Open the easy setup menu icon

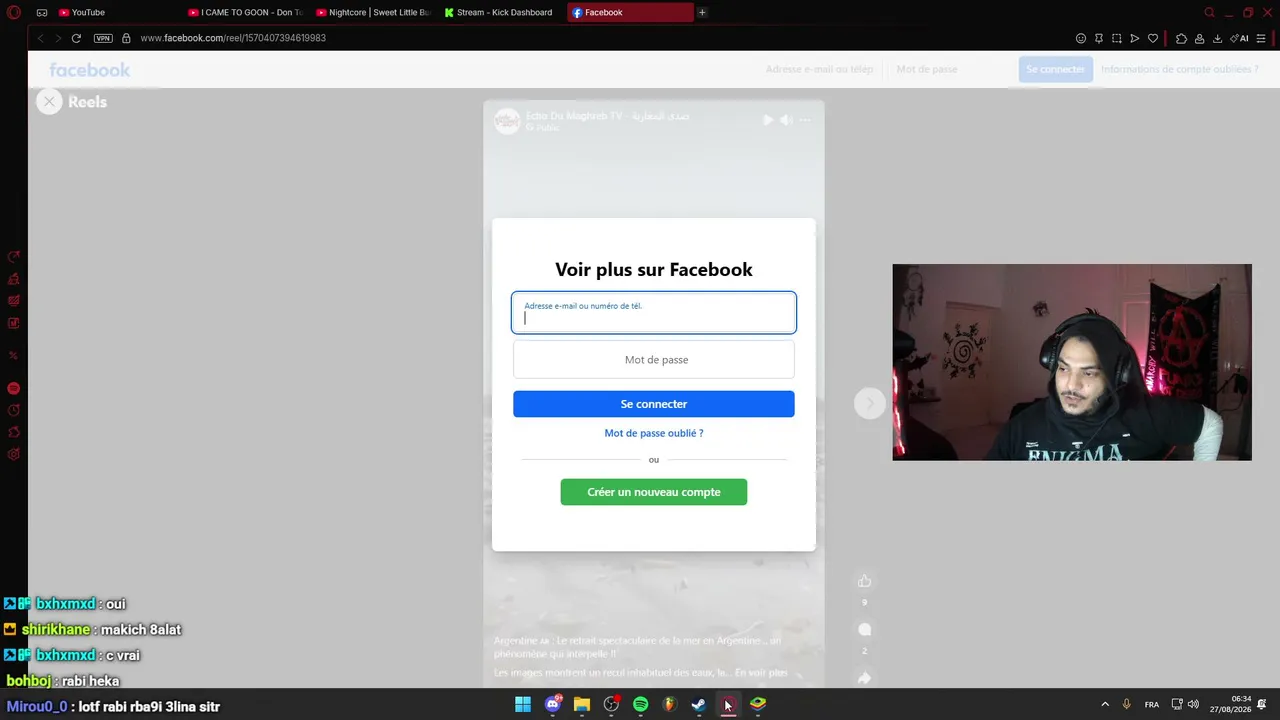pyautogui.click(x=1263, y=38)
